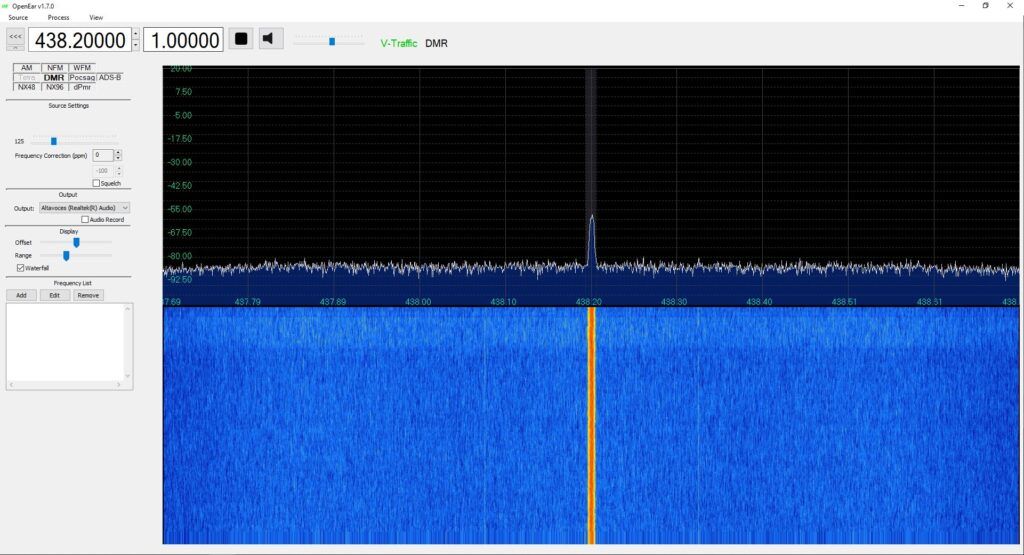Select NX48 decoding mode
The width and height of the screenshot is (1024, 555).
coord(27,87)
